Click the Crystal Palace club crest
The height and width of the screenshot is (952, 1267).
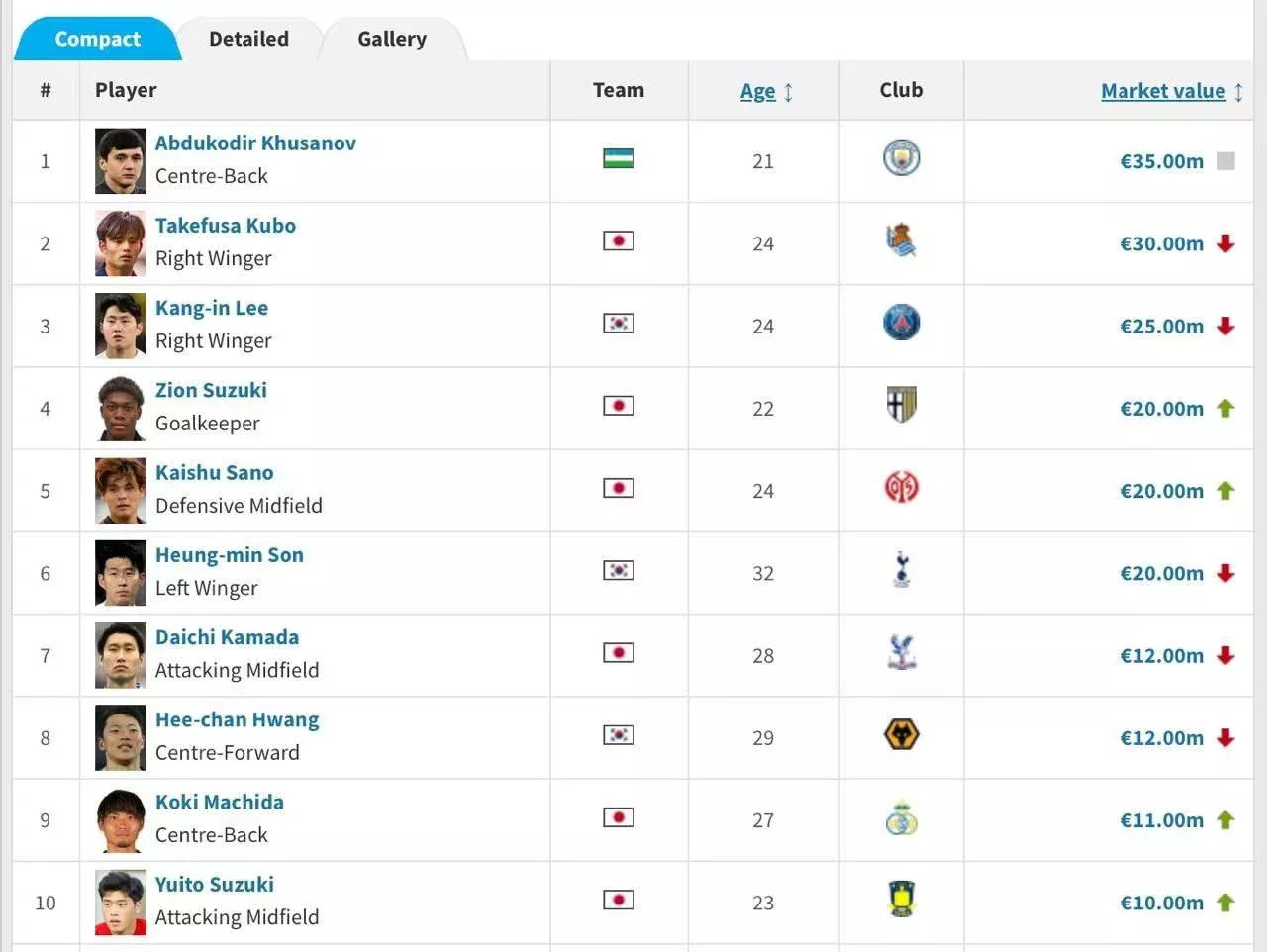tap(901, 652)
